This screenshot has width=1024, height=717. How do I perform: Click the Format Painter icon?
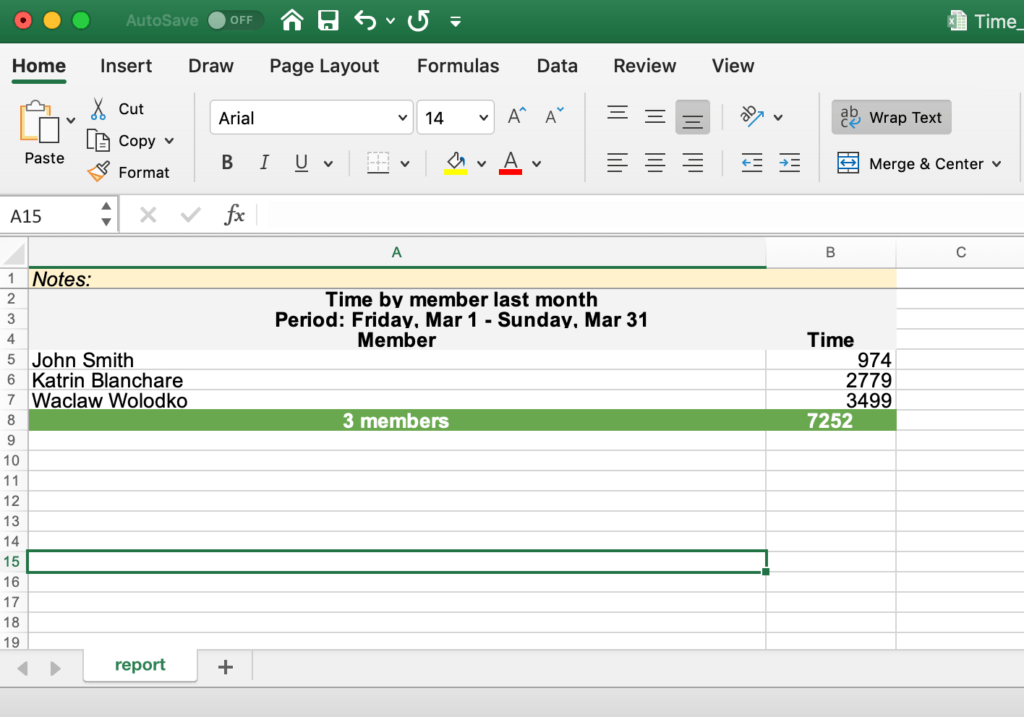tap(99, 172)
